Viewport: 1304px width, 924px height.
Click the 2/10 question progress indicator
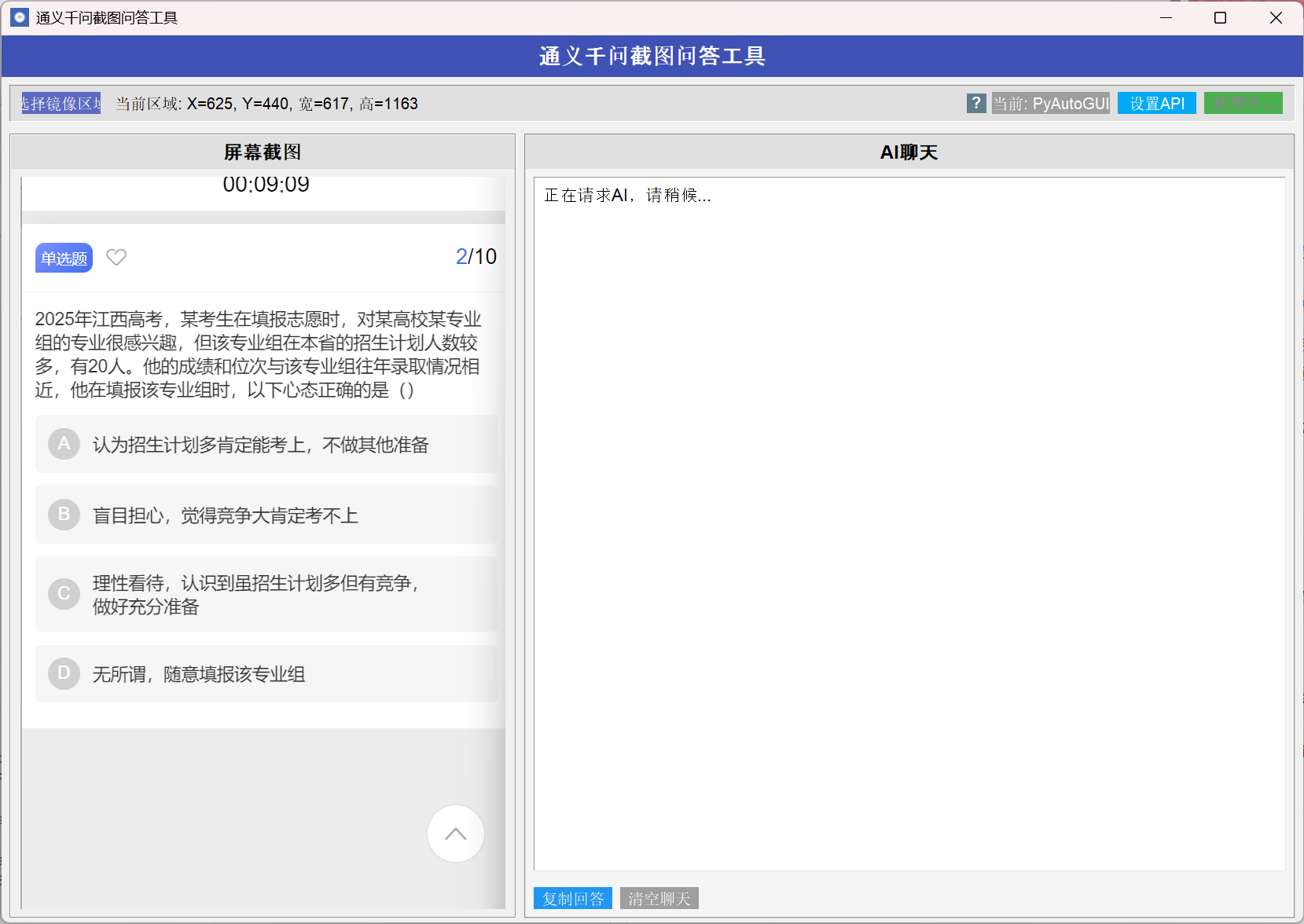[476, 256]
